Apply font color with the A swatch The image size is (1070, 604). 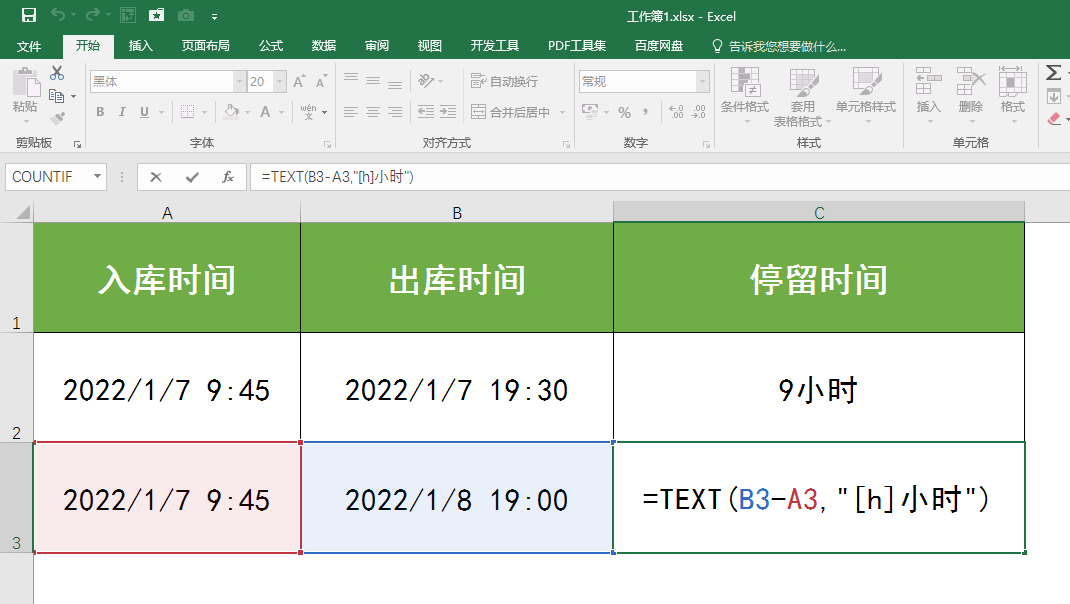pos(265,112)
